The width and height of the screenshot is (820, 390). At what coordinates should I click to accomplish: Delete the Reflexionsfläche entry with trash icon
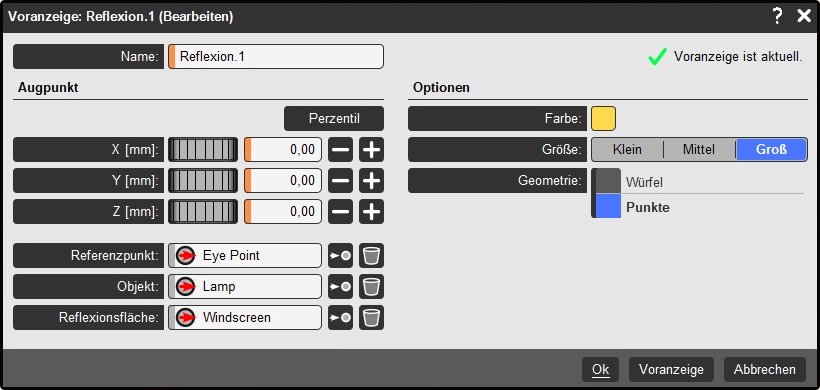371,317
